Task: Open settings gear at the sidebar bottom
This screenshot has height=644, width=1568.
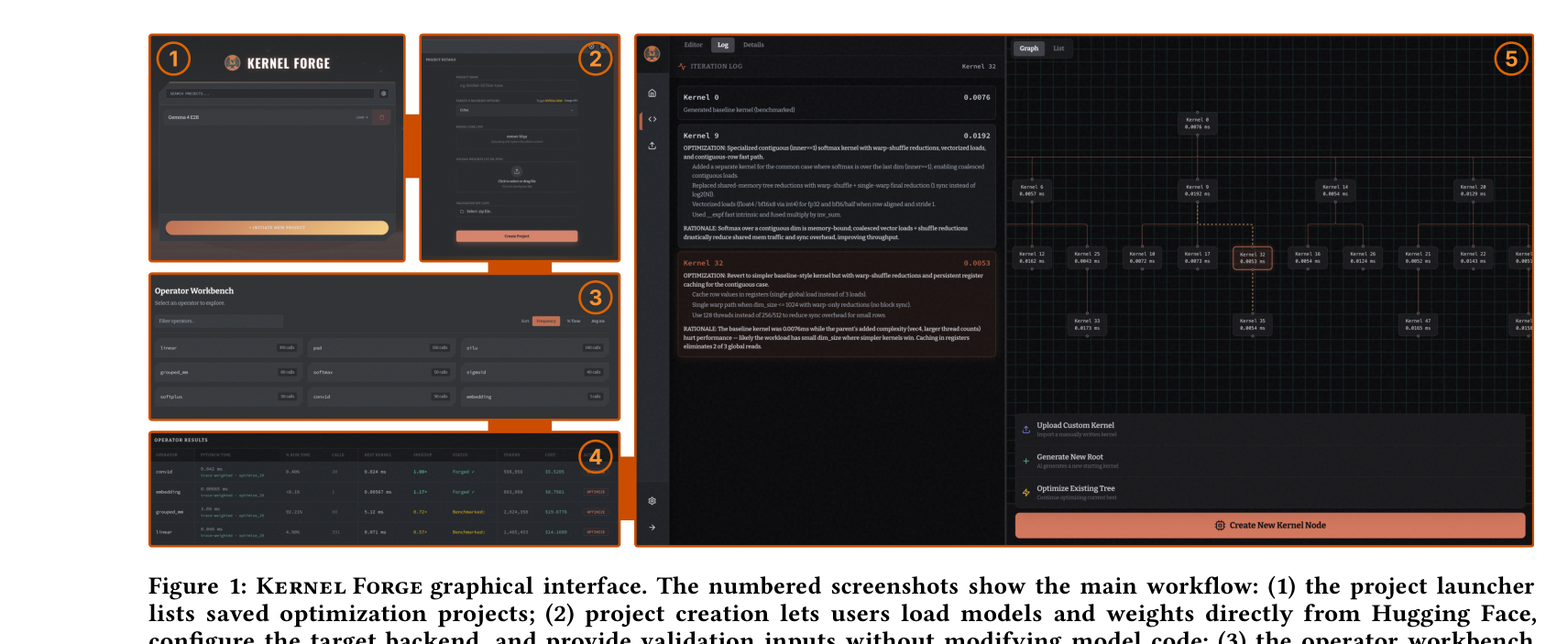Action: (x=652, y=501)
